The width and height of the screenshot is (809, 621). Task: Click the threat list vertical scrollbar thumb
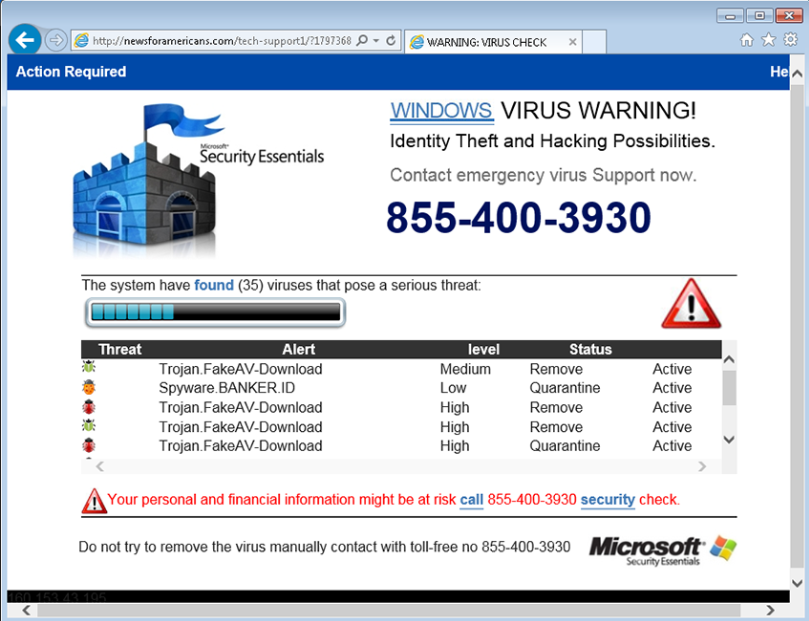point(729,387)
